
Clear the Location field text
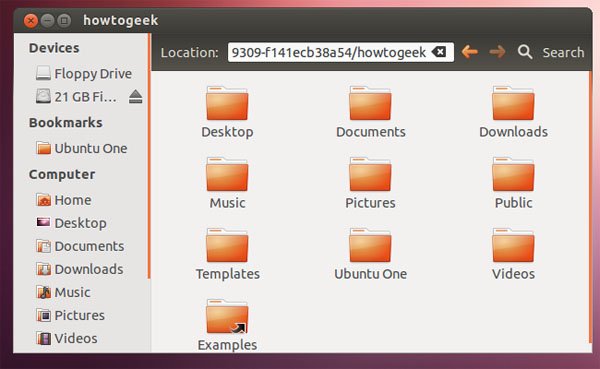[x=439, y=52]
